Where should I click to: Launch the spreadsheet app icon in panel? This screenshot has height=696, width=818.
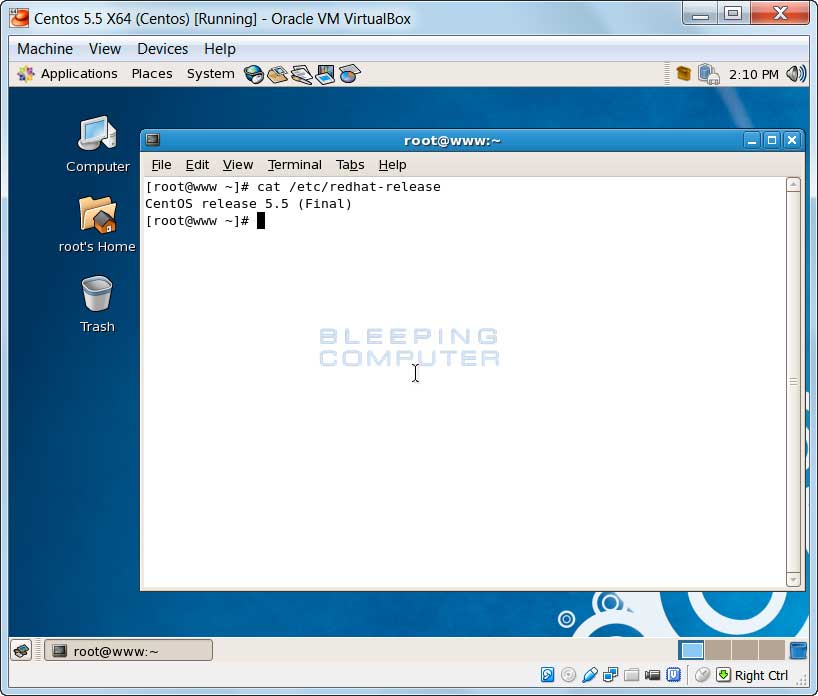click(x=350, y=75)
